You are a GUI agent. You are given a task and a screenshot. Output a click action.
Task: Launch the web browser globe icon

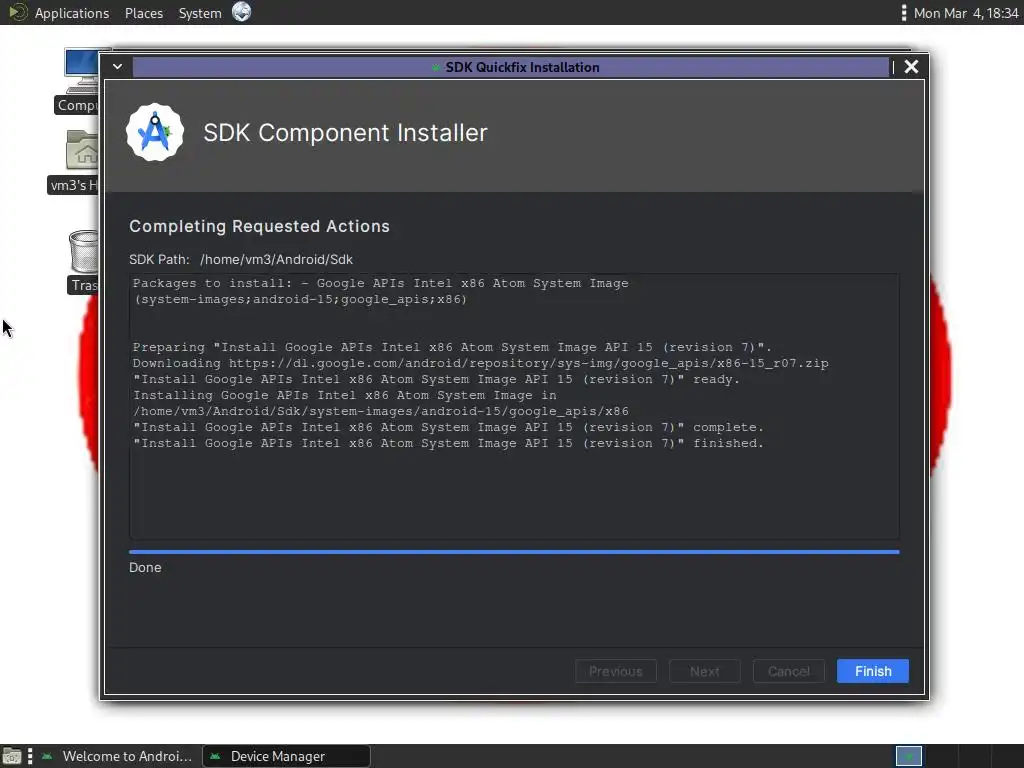coord(242,12)
